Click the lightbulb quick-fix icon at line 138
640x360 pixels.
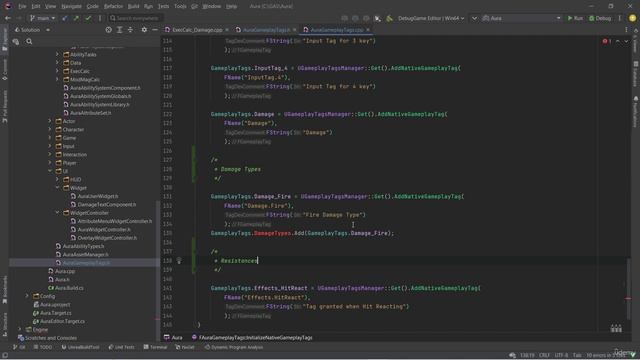pos(179,260)
